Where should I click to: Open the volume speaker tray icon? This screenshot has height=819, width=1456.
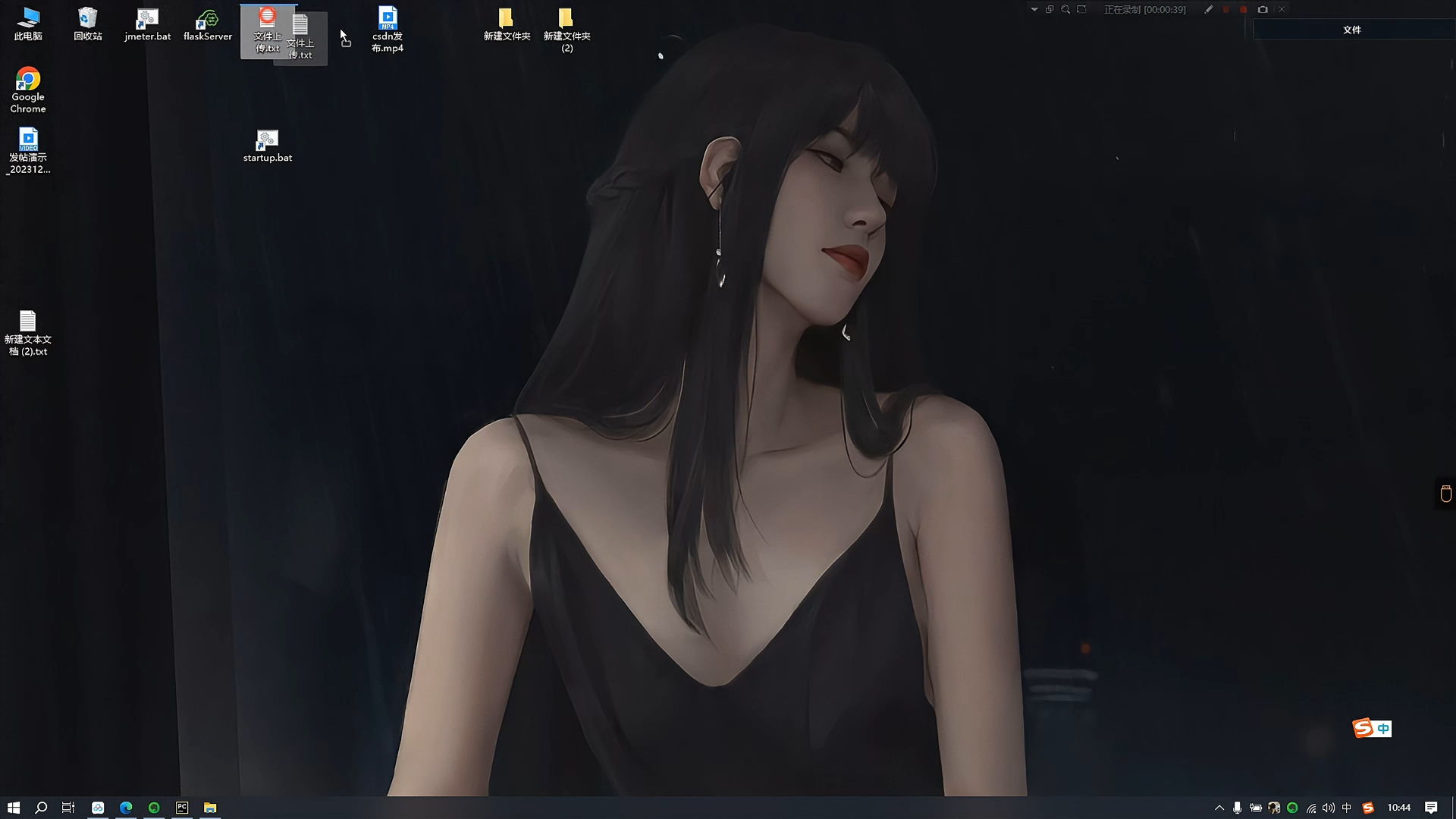coord(1329,808)
